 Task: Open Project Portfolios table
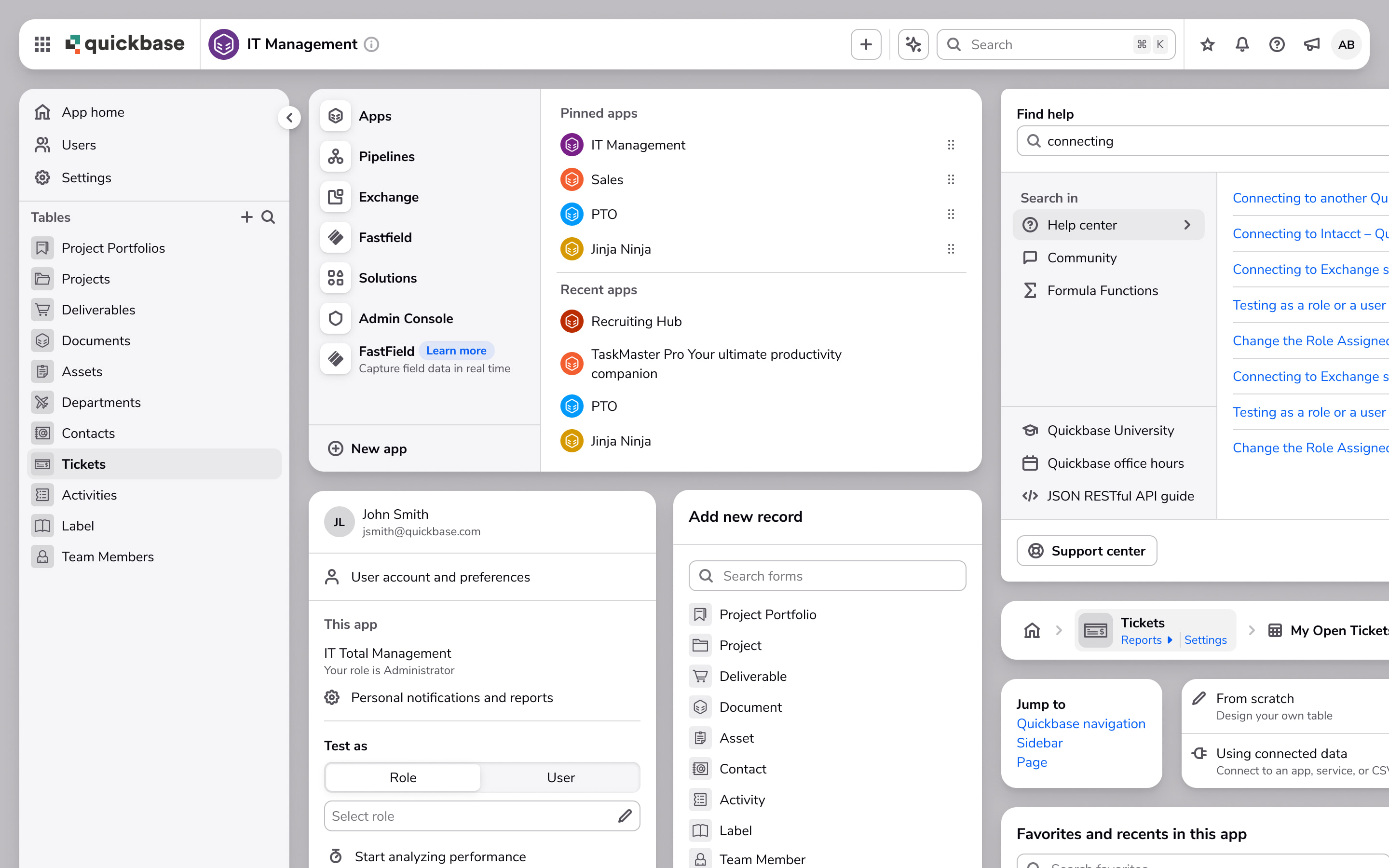(x=154, y=248)
